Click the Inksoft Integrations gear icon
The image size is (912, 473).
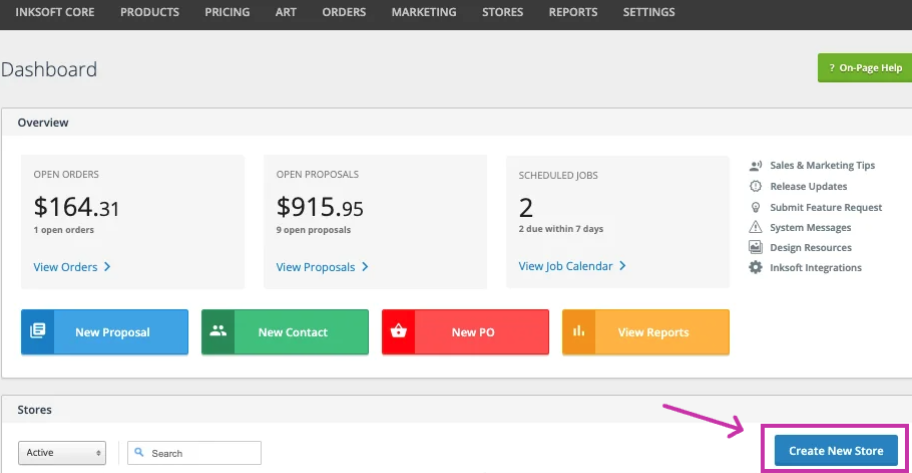[756, 268]
